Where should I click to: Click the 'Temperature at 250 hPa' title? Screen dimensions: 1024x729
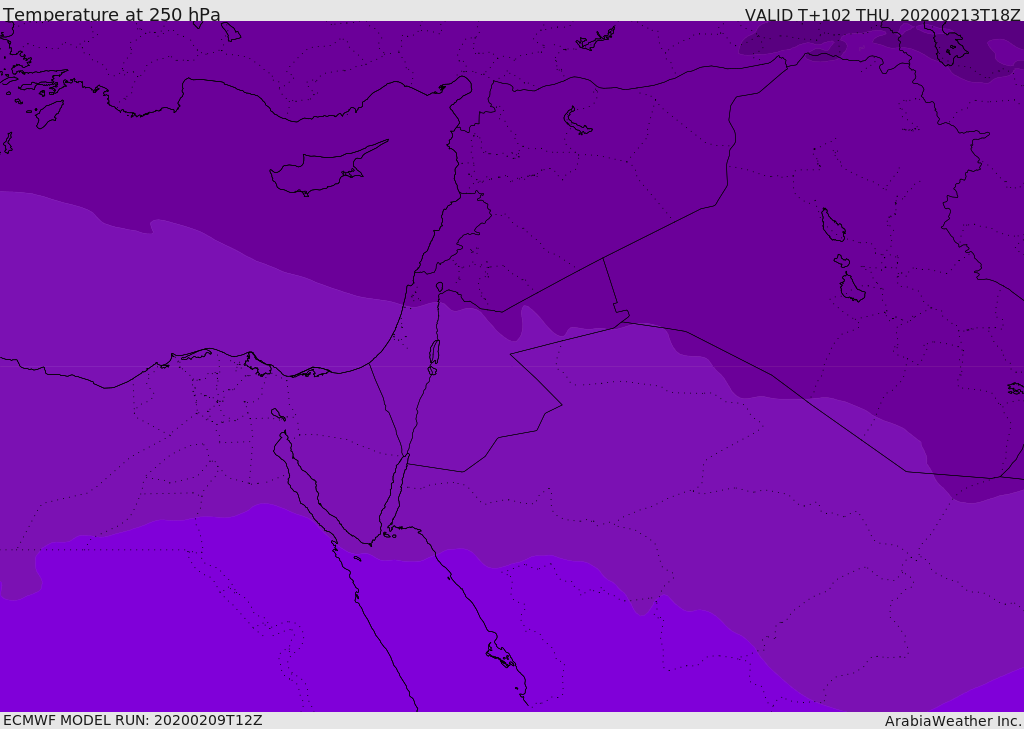(x=112, y=14)
